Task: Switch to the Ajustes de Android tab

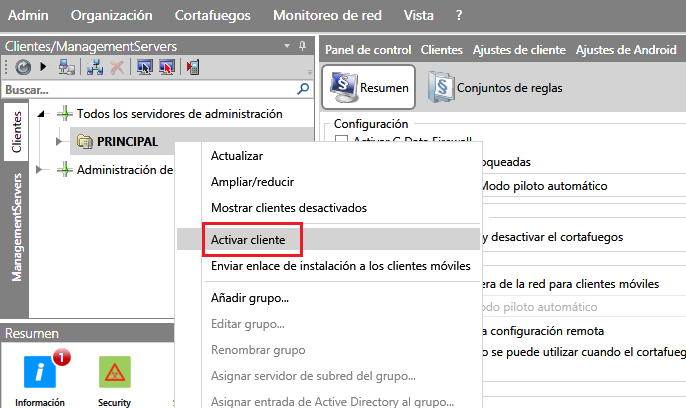Action: [x=626, y=49]
